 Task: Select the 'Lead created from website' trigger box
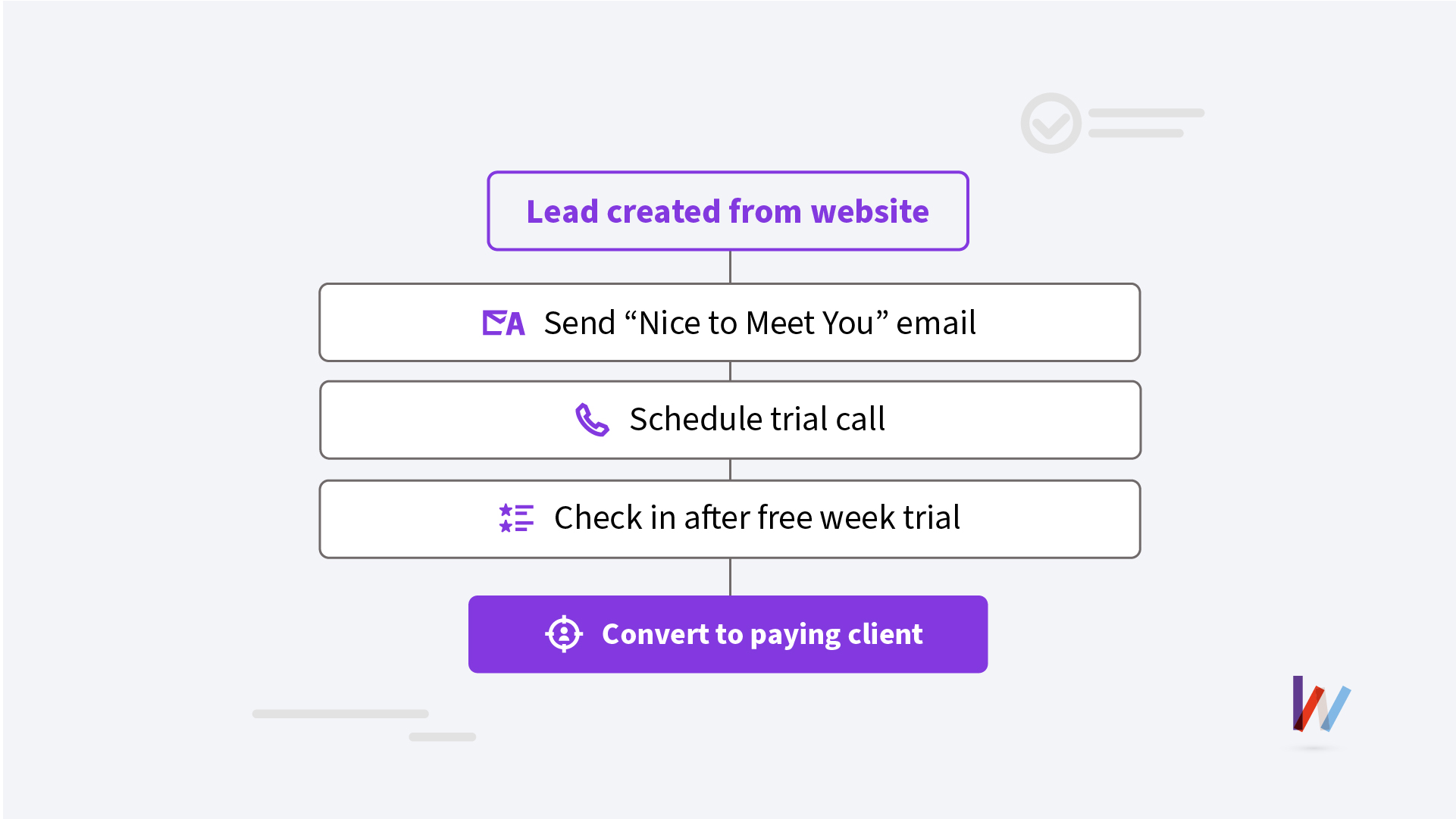coord(728,211)
